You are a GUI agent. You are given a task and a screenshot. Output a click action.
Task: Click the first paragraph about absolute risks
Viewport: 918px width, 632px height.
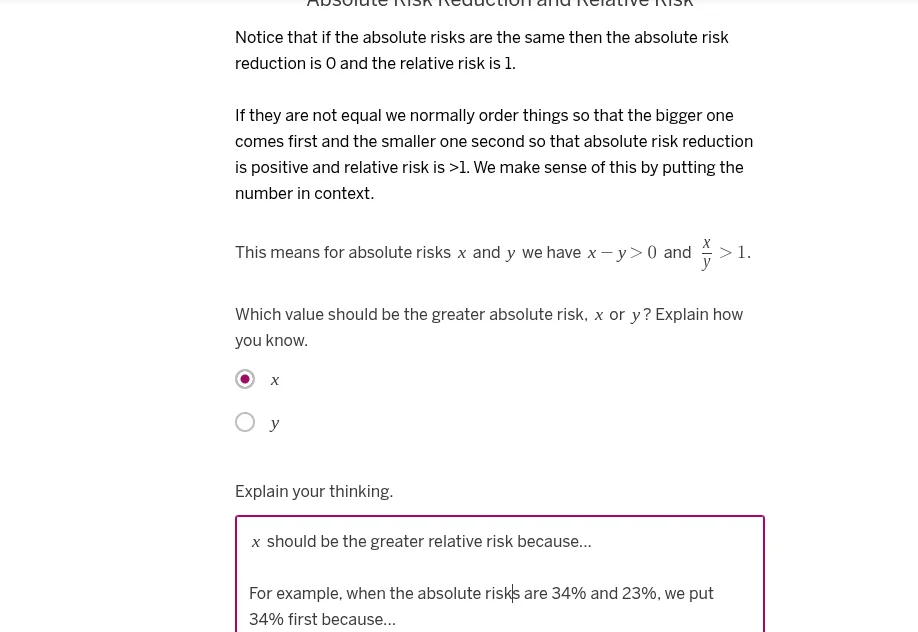482,50
